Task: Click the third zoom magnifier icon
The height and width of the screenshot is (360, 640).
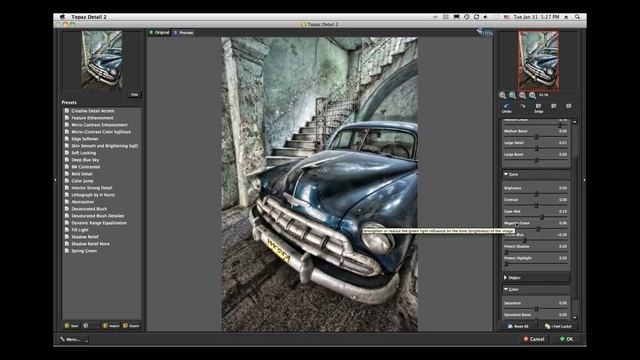Action: (x=522, y=95)
